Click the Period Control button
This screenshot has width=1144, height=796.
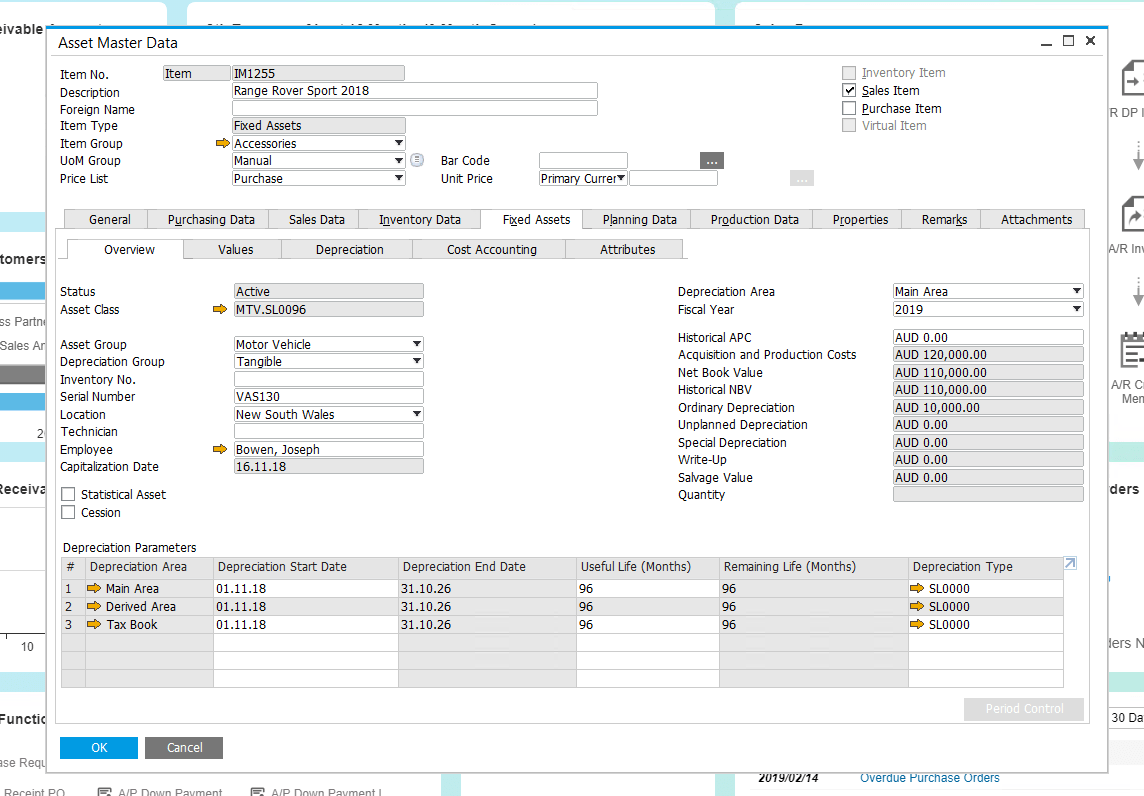coord(1024,709)
